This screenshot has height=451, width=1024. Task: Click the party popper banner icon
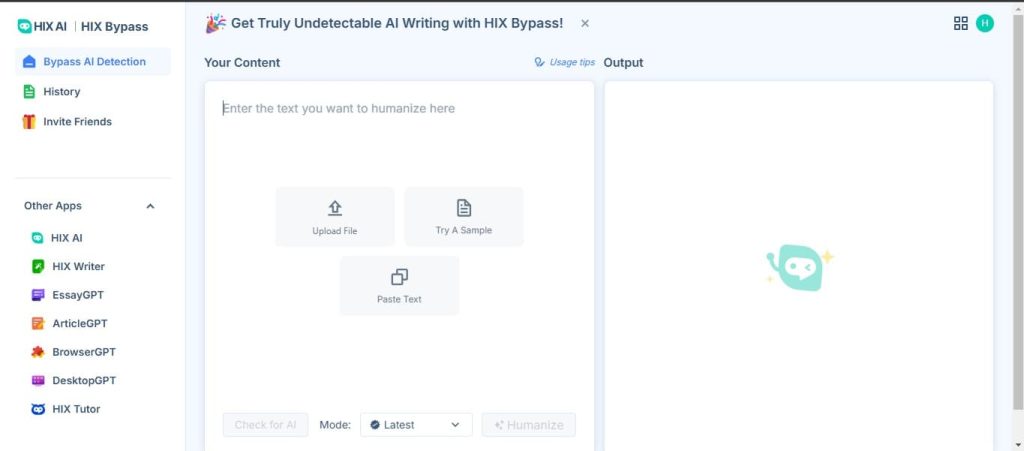click(x=216, y=23)
